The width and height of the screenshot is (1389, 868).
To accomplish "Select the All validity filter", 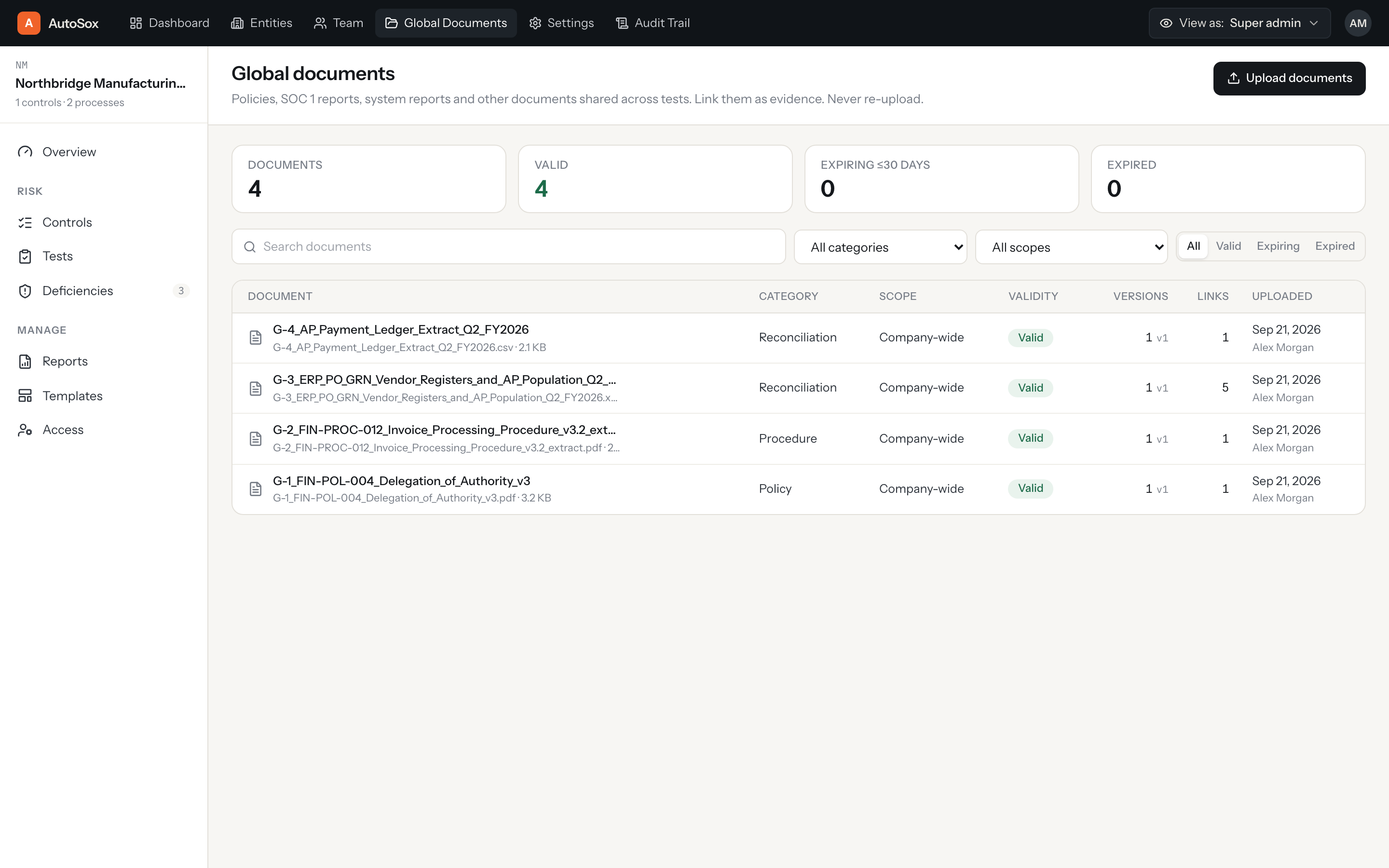I will 1193,246.
